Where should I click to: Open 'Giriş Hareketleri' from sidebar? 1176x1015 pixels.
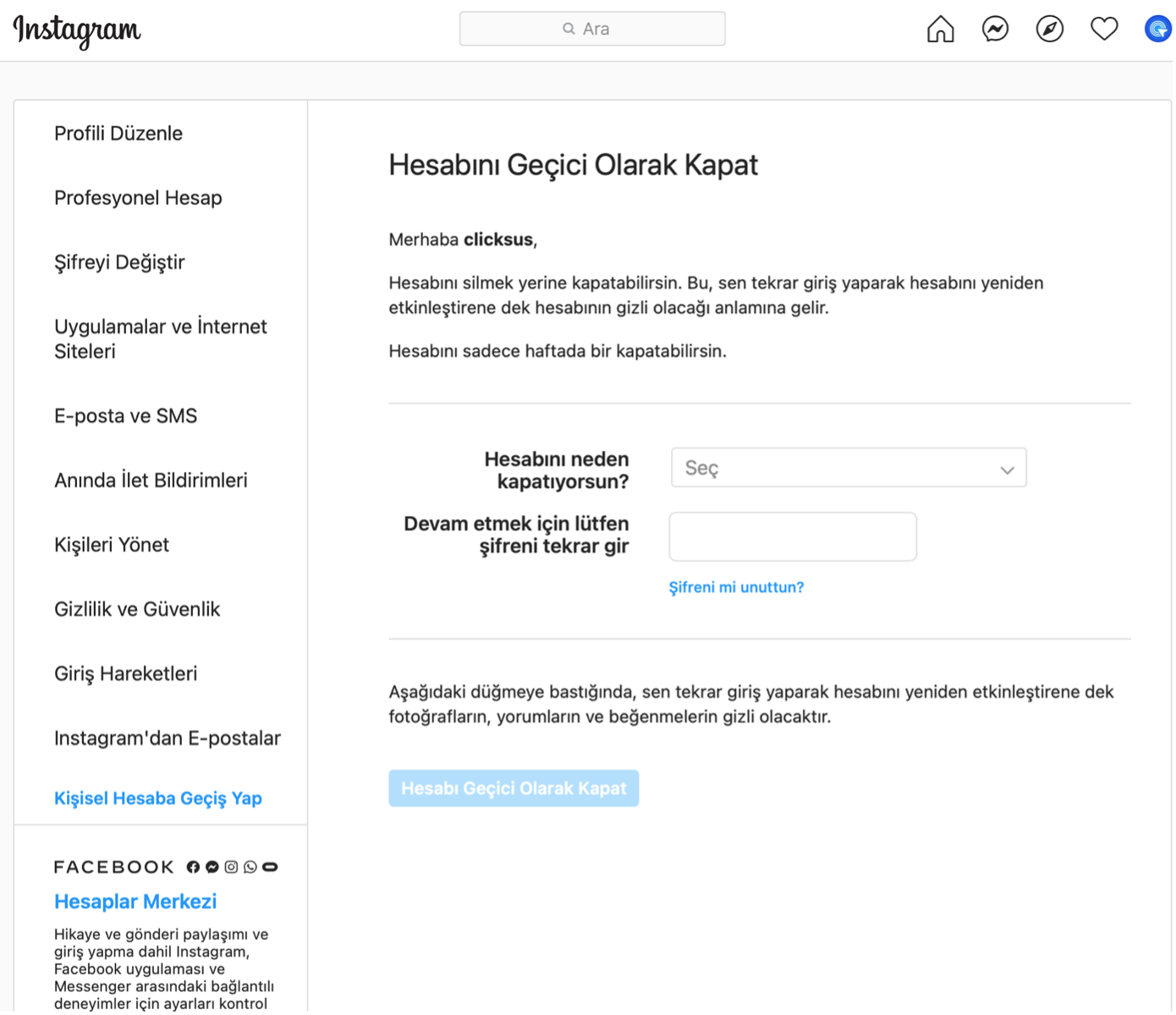pyautogui.click(x=125, y=673)
